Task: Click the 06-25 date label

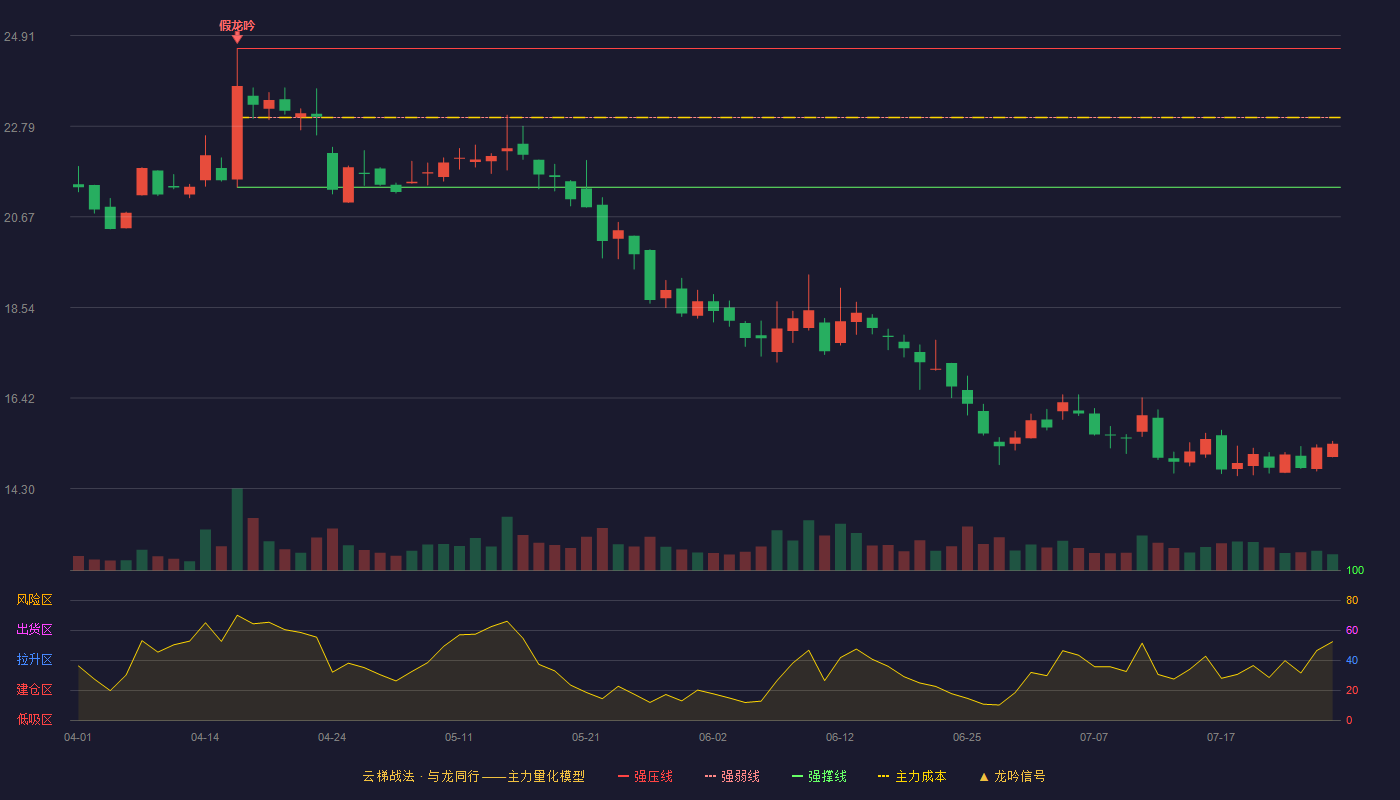Action: (967, 737)
